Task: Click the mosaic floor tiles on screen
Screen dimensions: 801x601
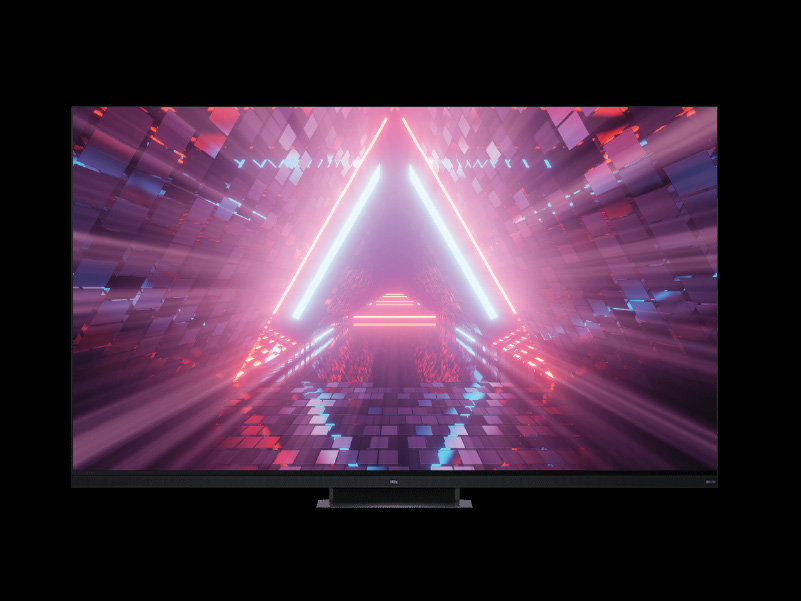Action: [x=400, y=420]
